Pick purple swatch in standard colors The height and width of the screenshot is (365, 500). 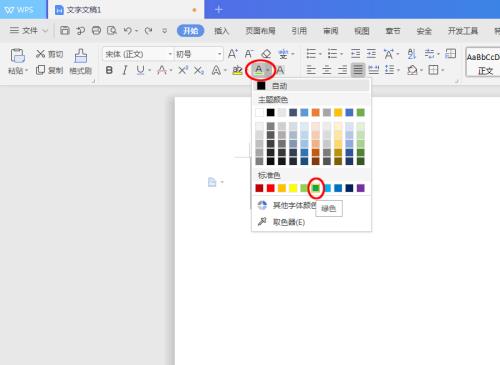click(x=361, y=188)
